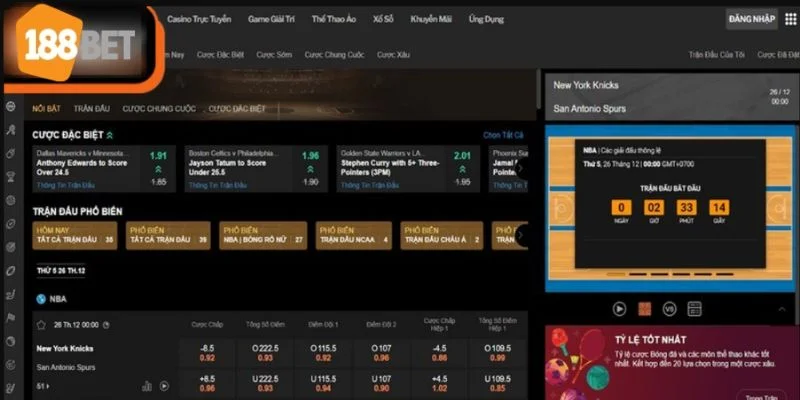Viewport: 800px width, 400px height.
Task: Switch to live play view under the court widget
Action: (x=619, y=309)
